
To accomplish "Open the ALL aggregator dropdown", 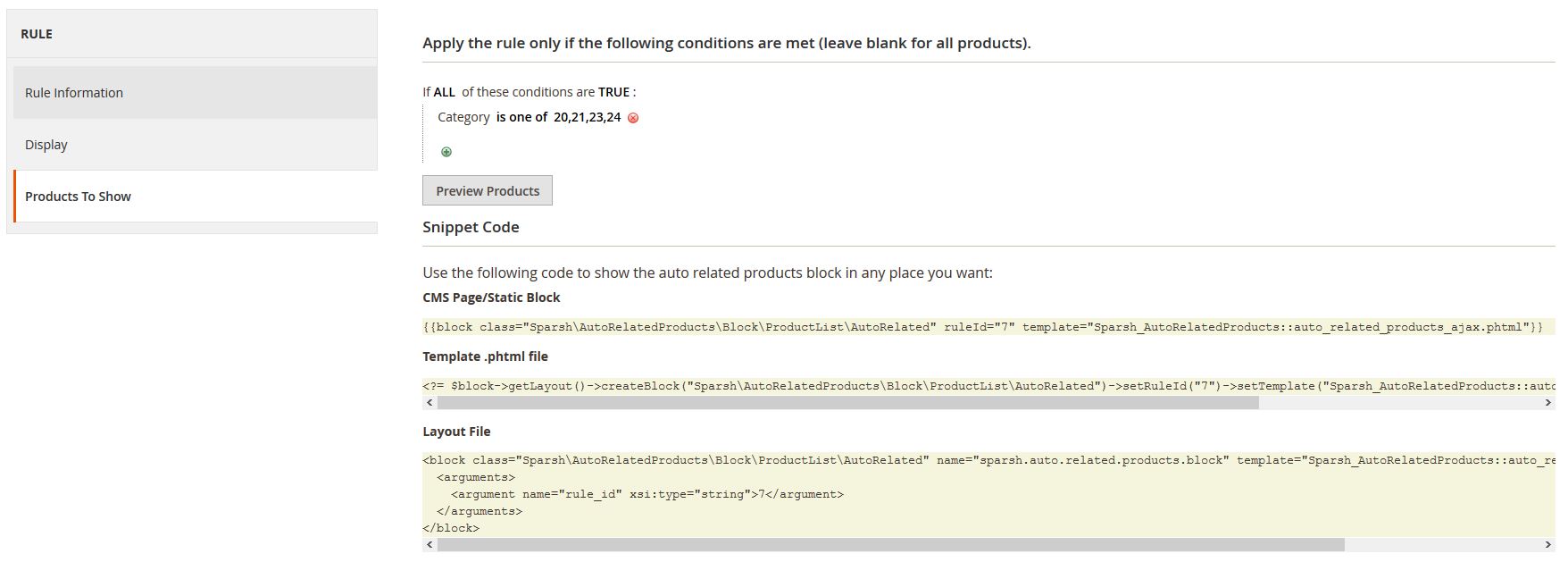I will pos(445,92).
